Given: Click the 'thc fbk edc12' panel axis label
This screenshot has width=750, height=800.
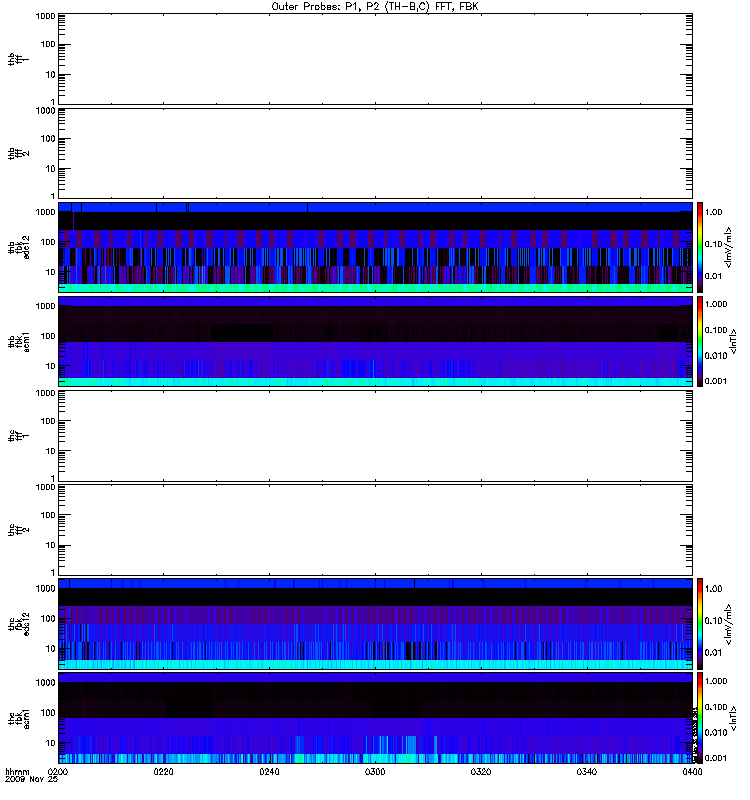Looking at the screenshot, I should coord(18,624).
